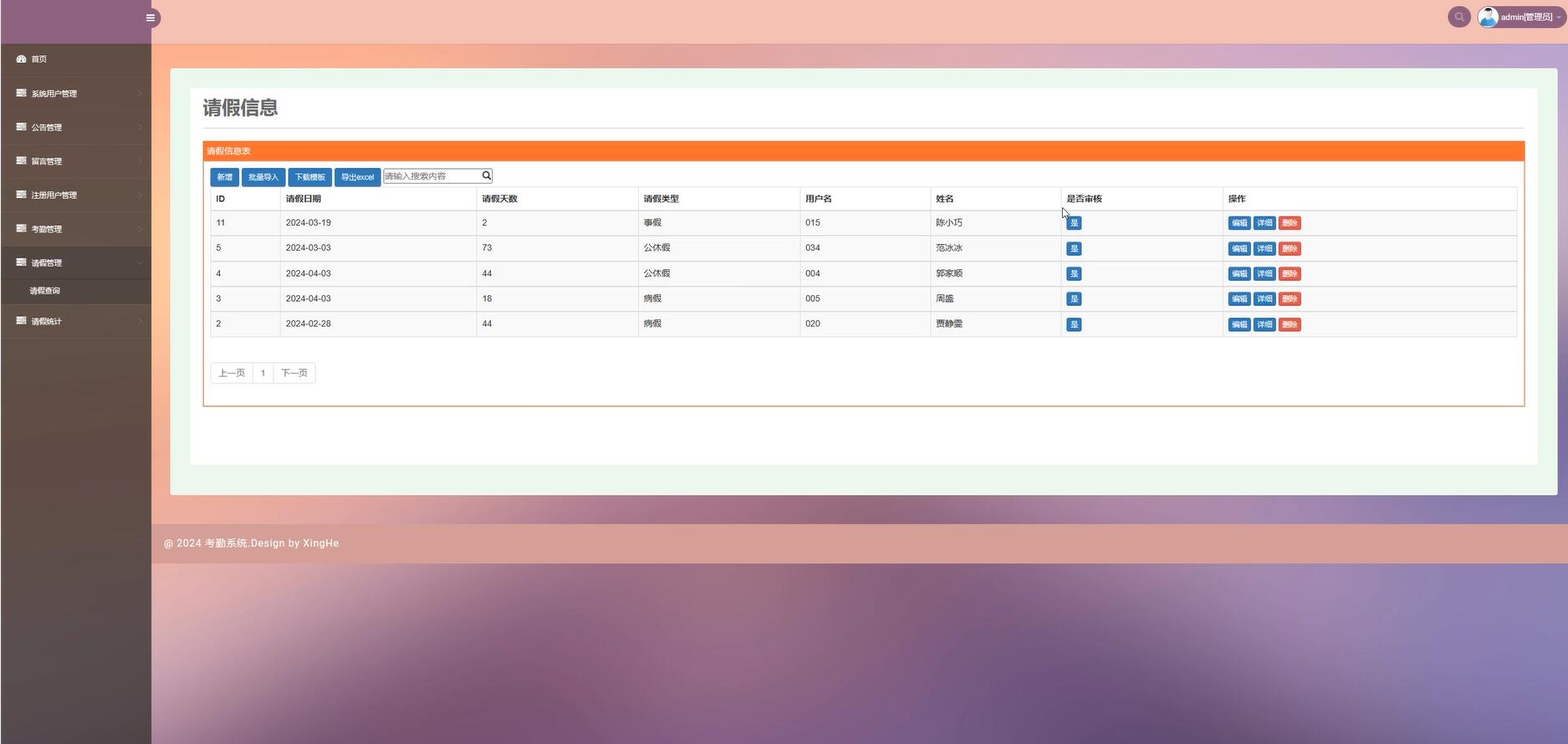Viewport: 1568px width, 744px height.
Task: Click the 请假信息表 panel header
Action: [x=864, y=151]
